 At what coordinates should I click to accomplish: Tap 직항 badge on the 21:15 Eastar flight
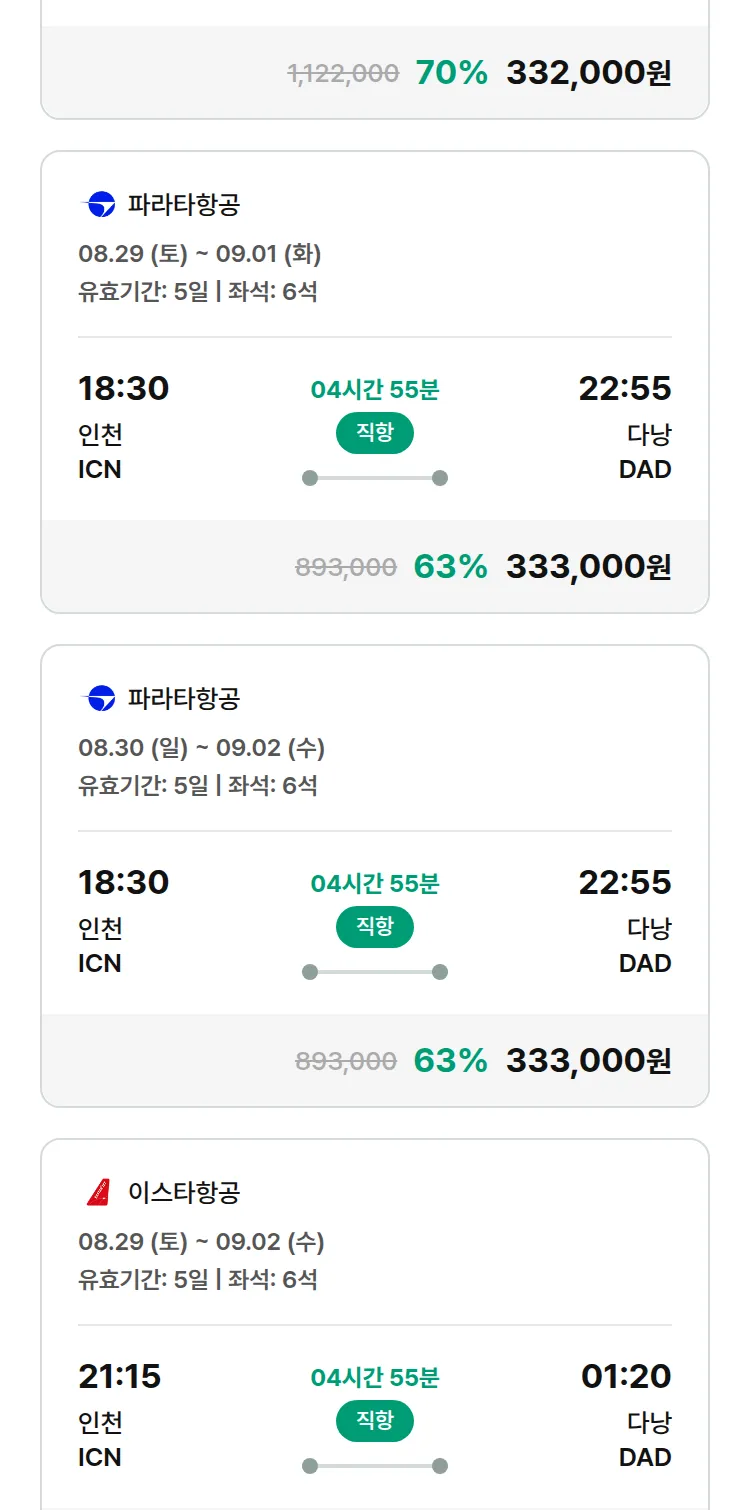pyautogui.click(x=375, y=1420)
